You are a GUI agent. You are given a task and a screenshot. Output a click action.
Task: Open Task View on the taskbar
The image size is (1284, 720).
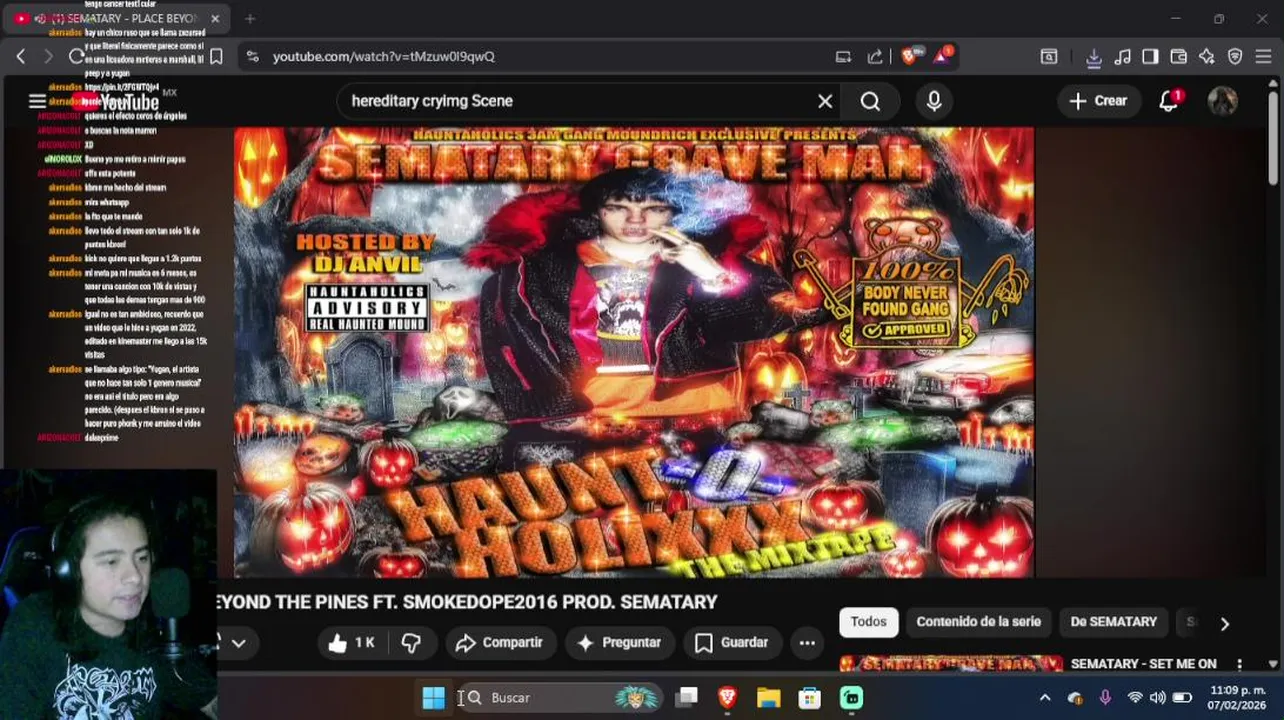click(686, 698)
